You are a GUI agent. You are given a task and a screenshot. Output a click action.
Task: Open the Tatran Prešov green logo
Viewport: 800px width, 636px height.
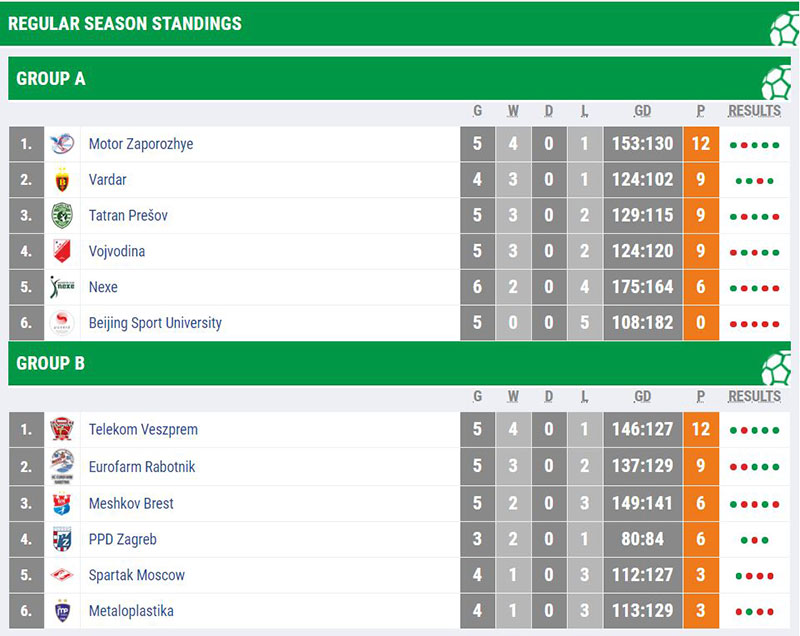point(62,215)
